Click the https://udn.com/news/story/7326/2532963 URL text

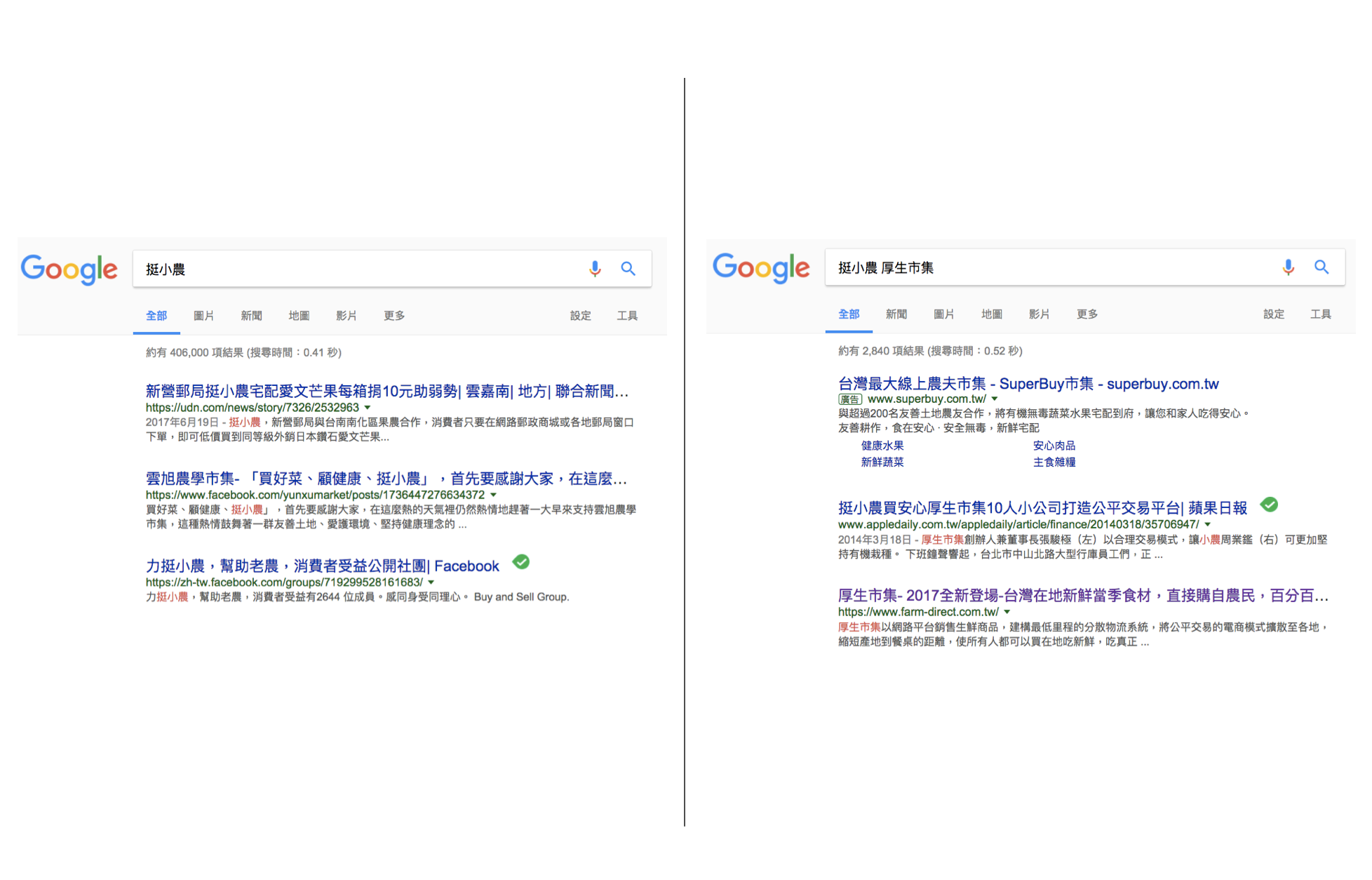[253, 408]
